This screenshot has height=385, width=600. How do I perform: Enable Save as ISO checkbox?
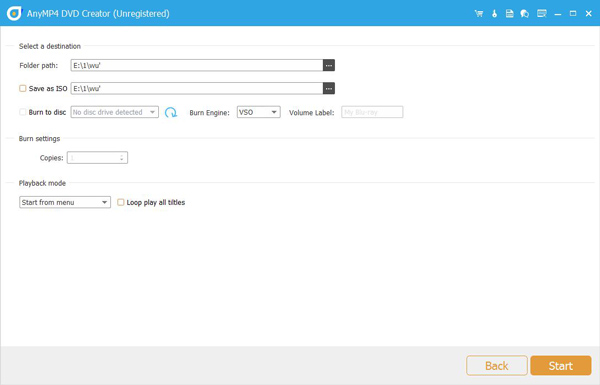pyautogui.click(x=23, y=88)
